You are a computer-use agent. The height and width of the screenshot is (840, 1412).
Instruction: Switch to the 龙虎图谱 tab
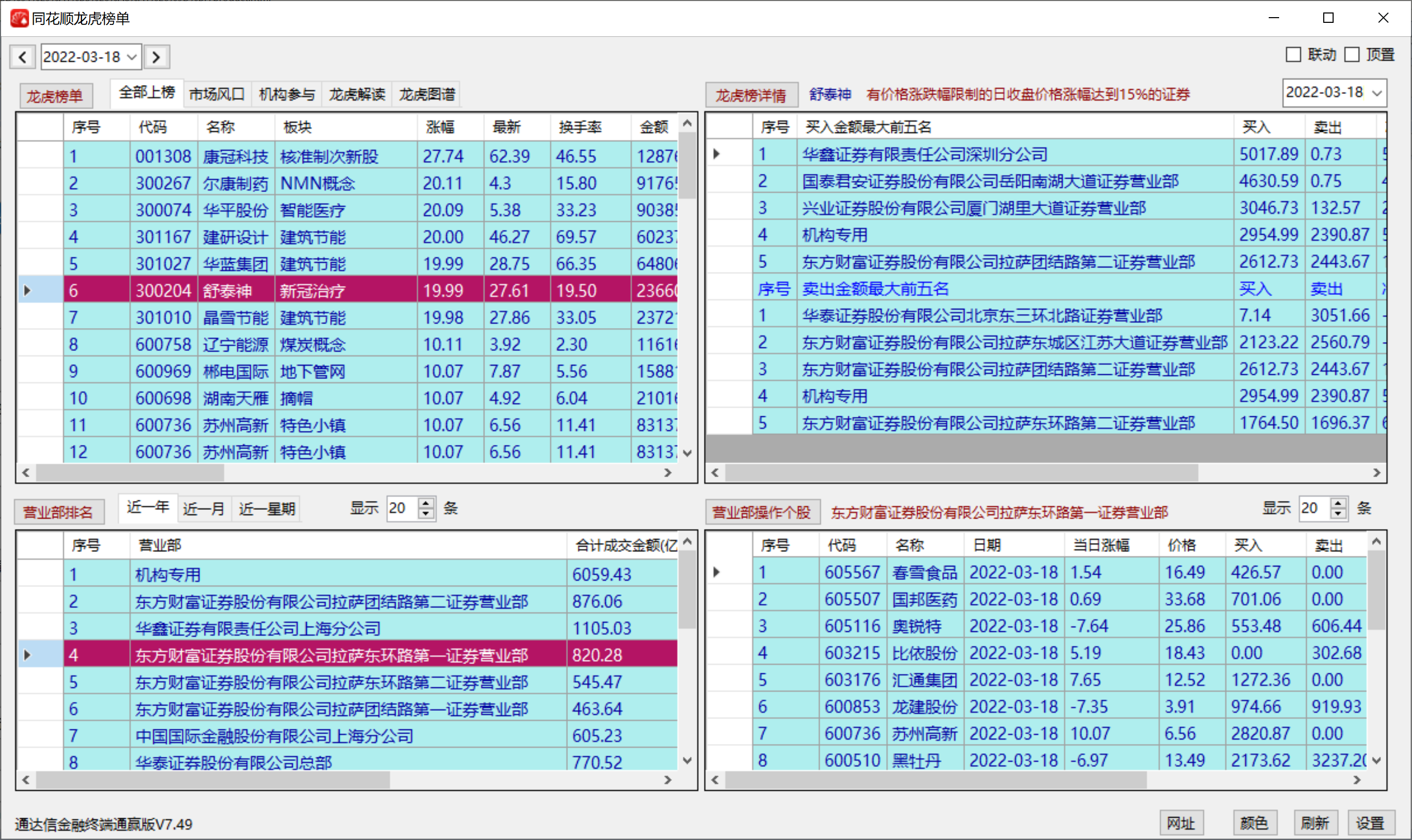[427, 94]
